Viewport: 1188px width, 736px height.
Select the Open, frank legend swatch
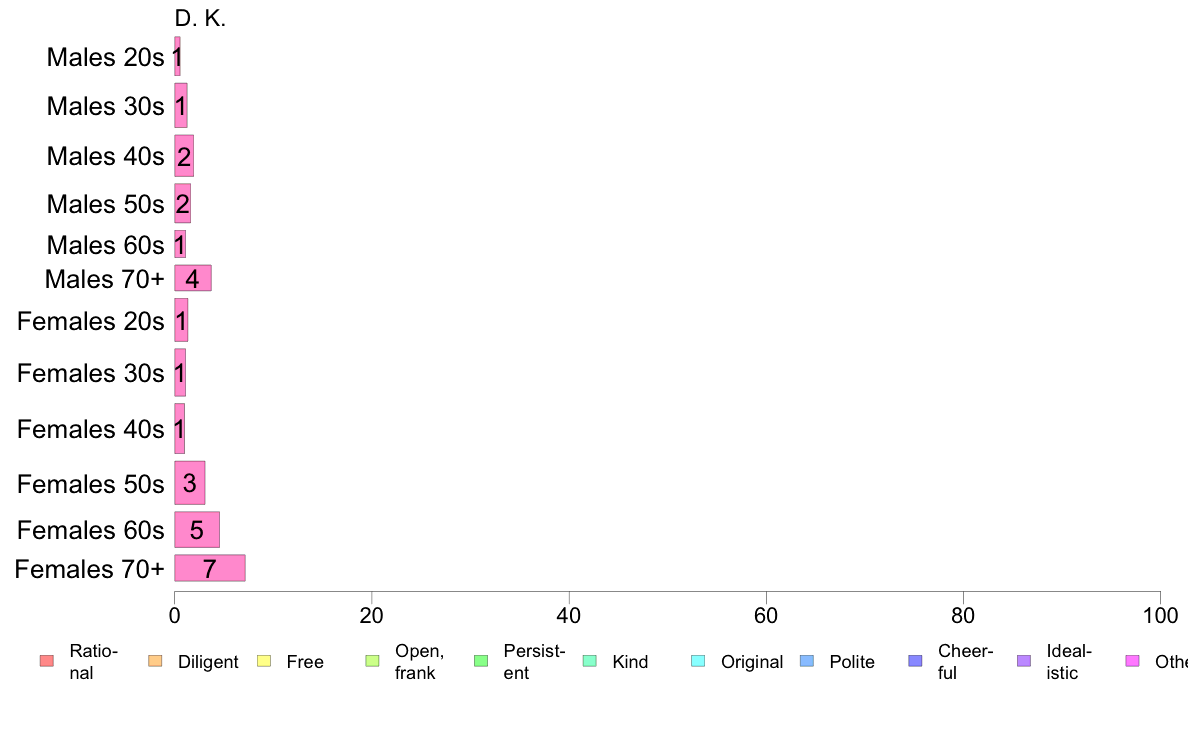pos(372,661)
